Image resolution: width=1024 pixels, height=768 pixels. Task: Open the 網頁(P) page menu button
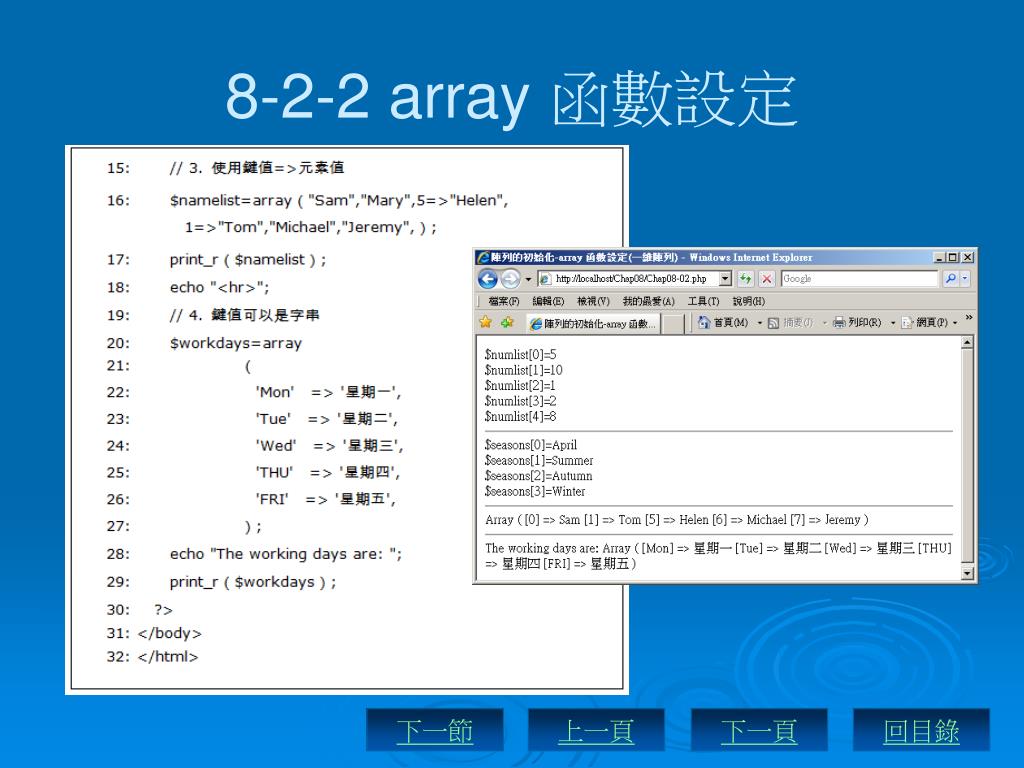tap(925, 323)
